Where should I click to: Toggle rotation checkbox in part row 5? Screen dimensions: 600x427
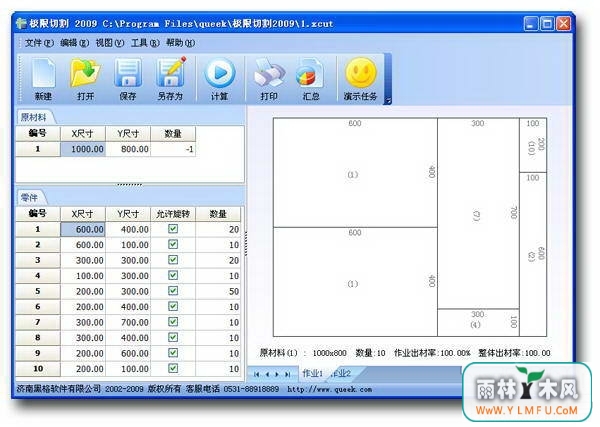(x=173, y=291)
